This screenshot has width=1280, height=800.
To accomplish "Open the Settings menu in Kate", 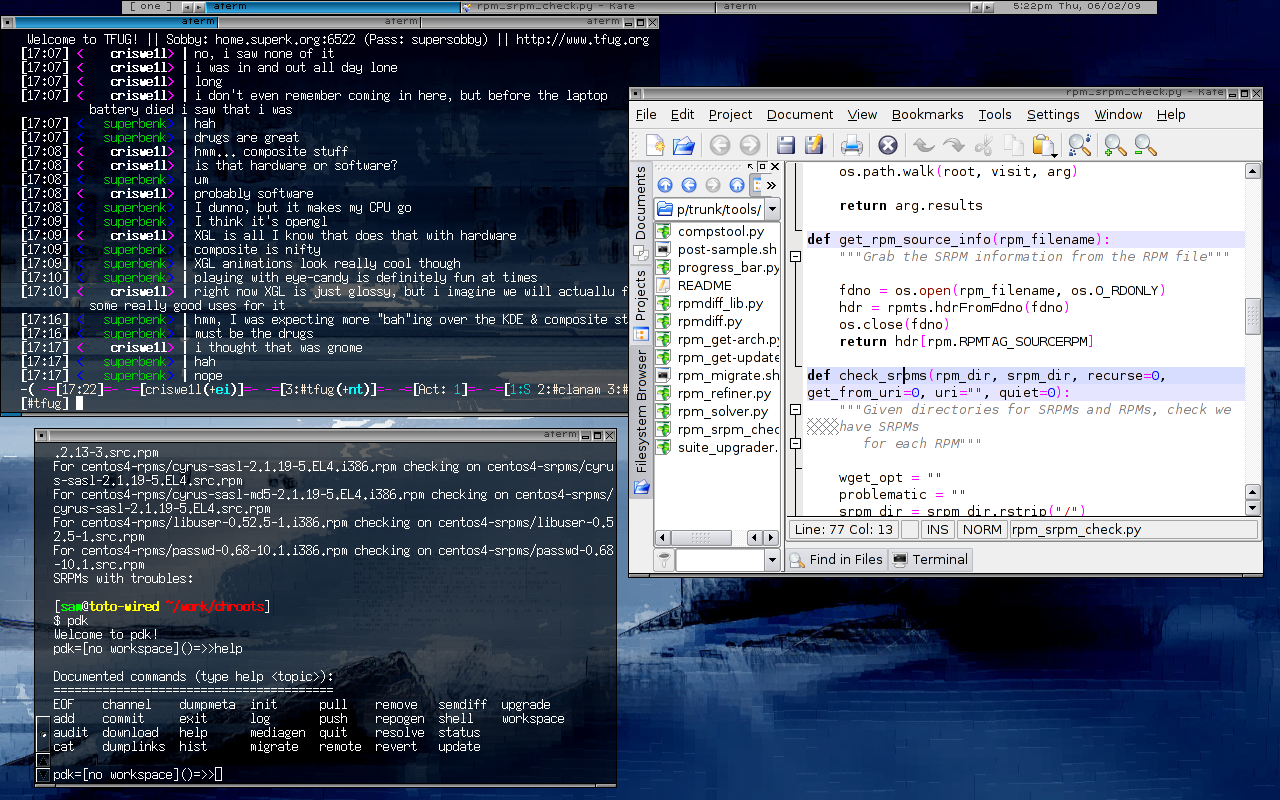I will click(1053, 114).
